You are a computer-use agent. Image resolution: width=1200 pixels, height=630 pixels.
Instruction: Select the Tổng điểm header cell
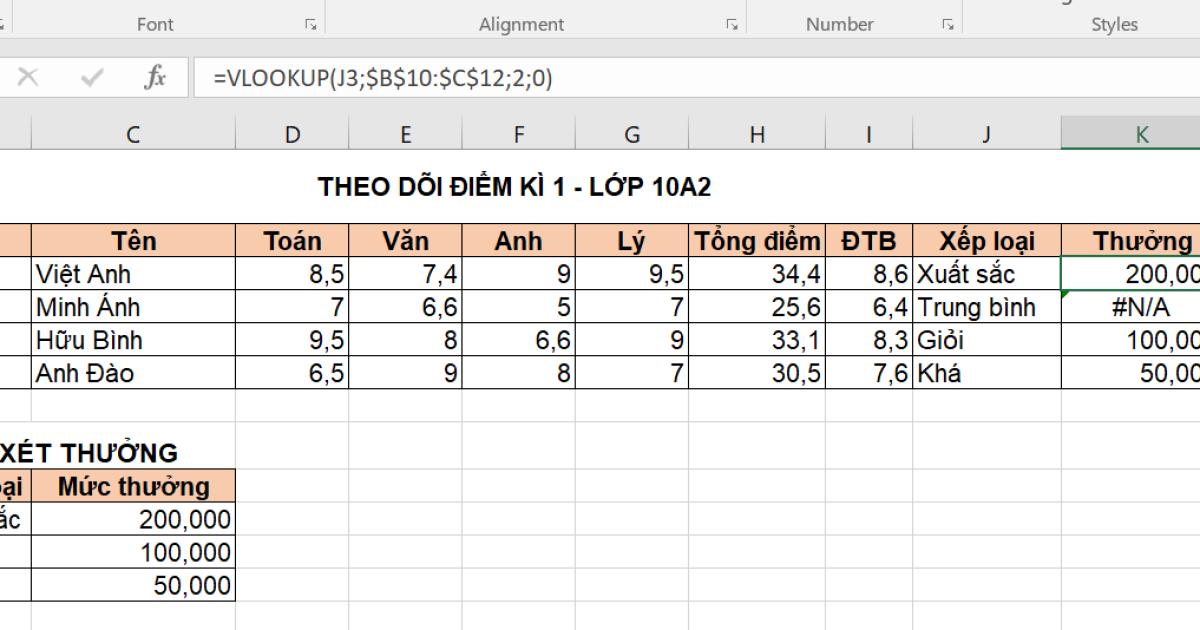(x=758, y=240)
